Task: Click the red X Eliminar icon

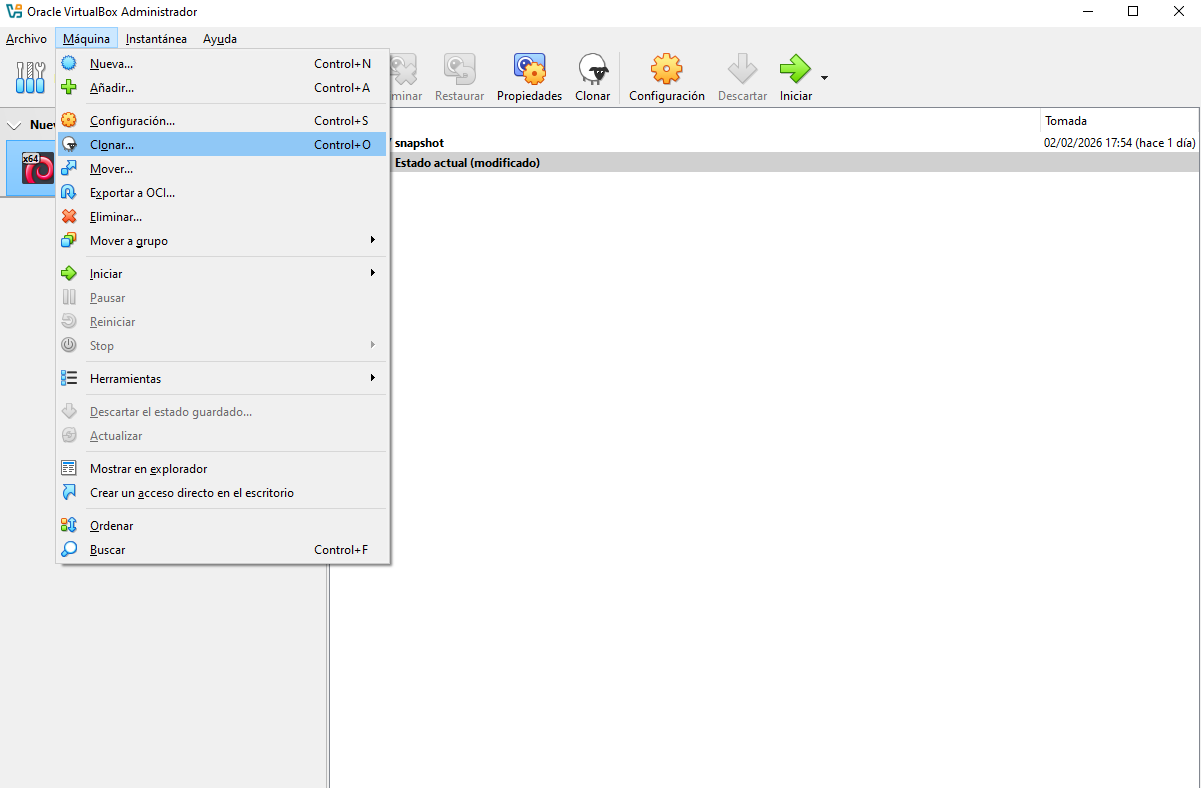Action: (69, 216)
